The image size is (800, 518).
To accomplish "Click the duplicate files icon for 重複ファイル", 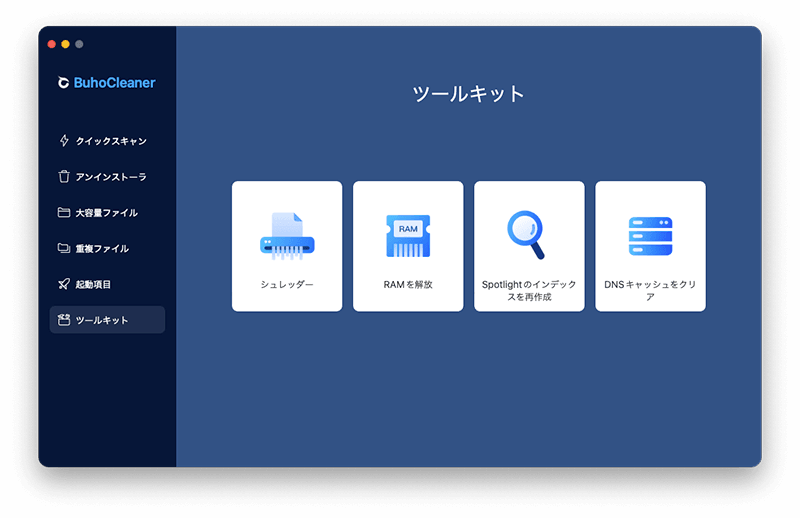I will pos(64,248).
